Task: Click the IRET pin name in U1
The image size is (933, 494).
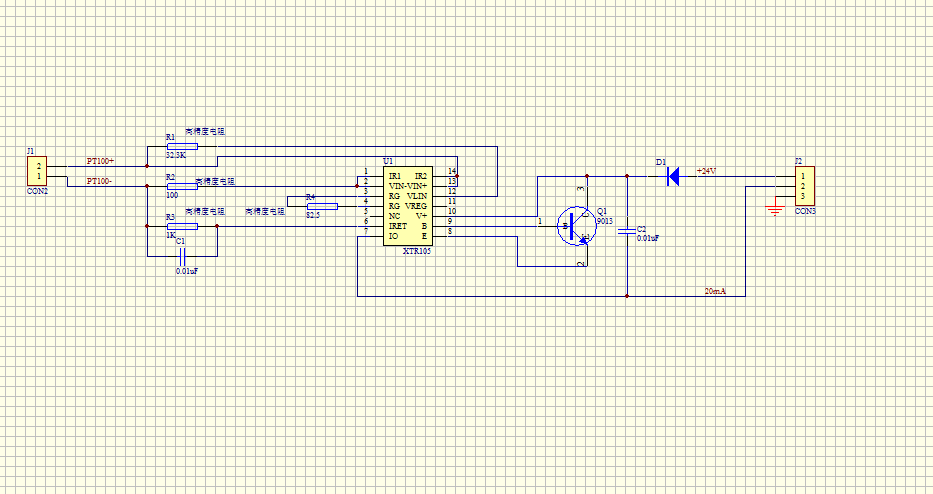Action: pos(397,226)
